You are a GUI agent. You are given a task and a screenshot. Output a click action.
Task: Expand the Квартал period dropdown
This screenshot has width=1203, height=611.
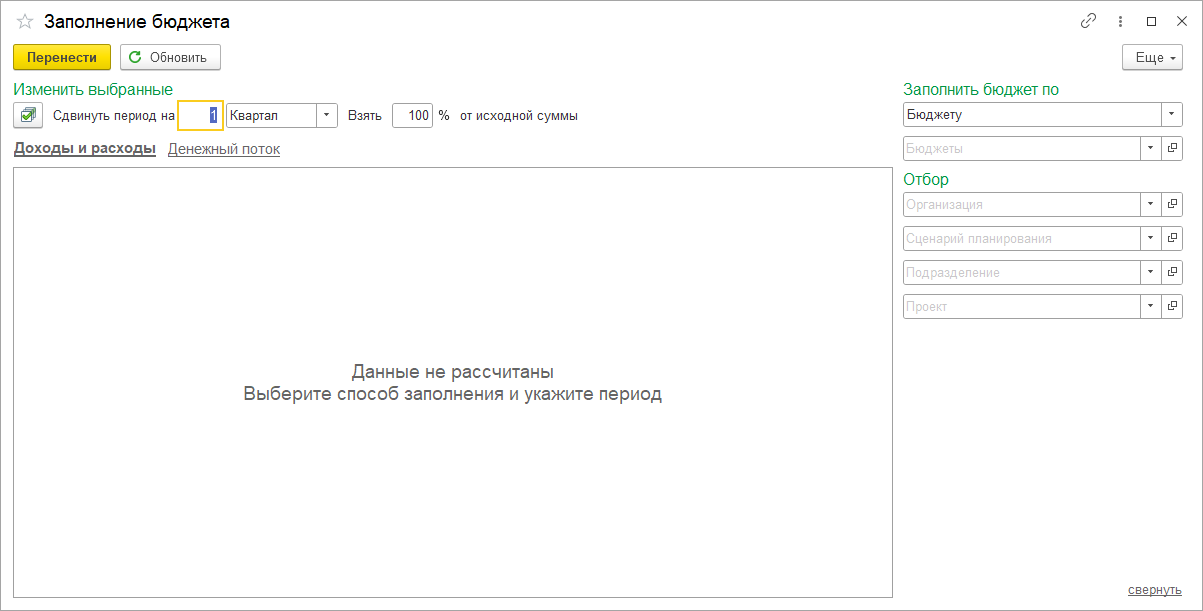(x=327, y=115)
